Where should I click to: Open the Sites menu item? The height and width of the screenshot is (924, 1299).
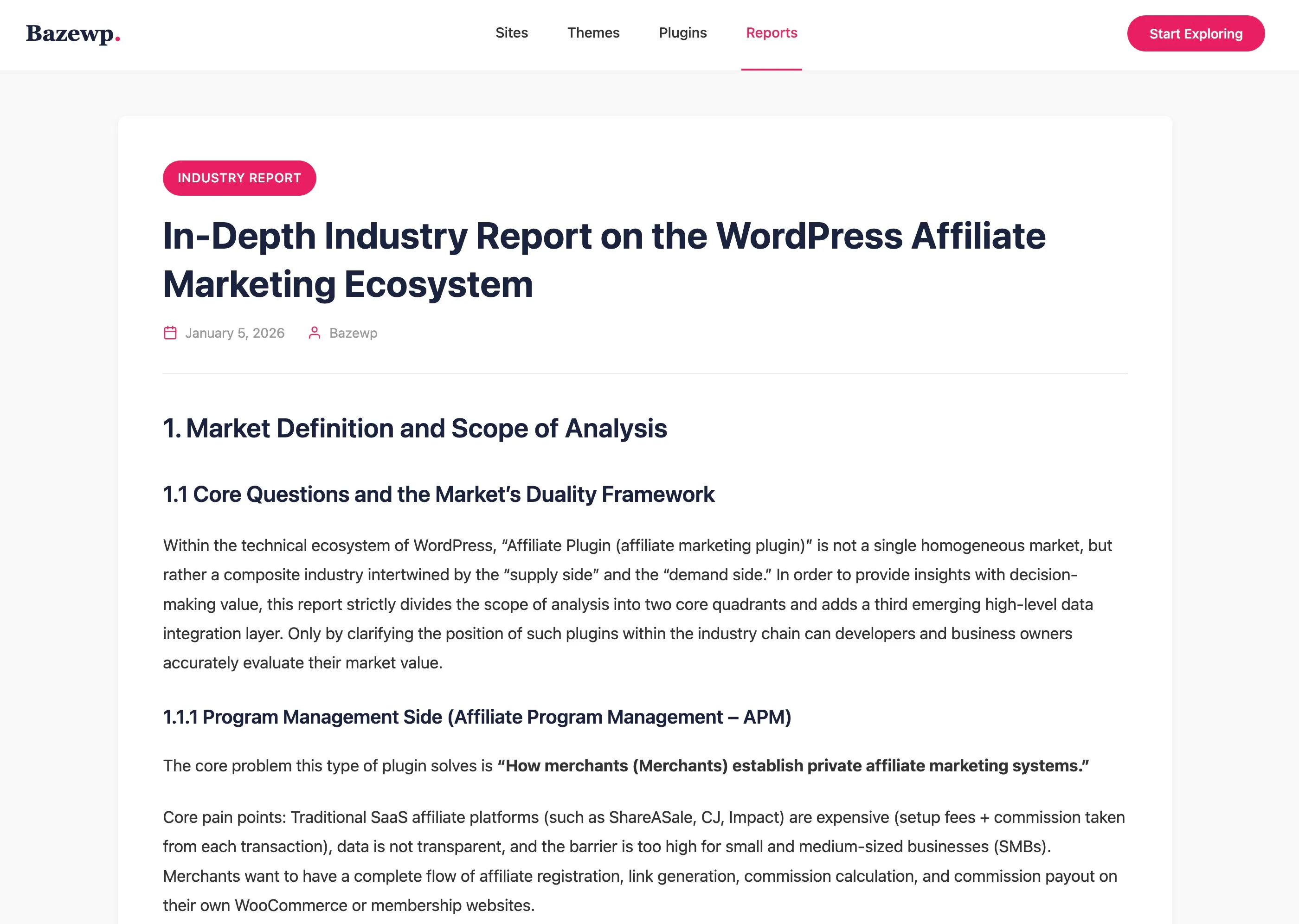(512, 33)
